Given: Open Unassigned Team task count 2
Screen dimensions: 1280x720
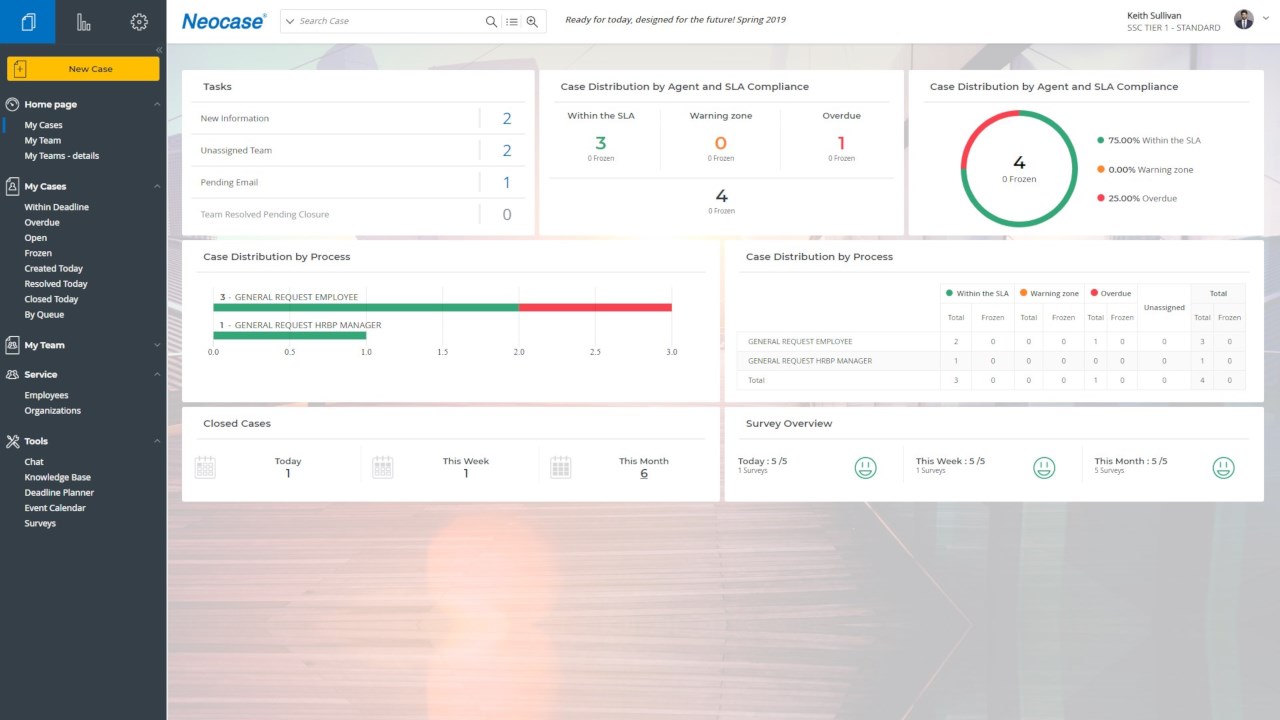Looking at the screenshot, I should point(507,150).
